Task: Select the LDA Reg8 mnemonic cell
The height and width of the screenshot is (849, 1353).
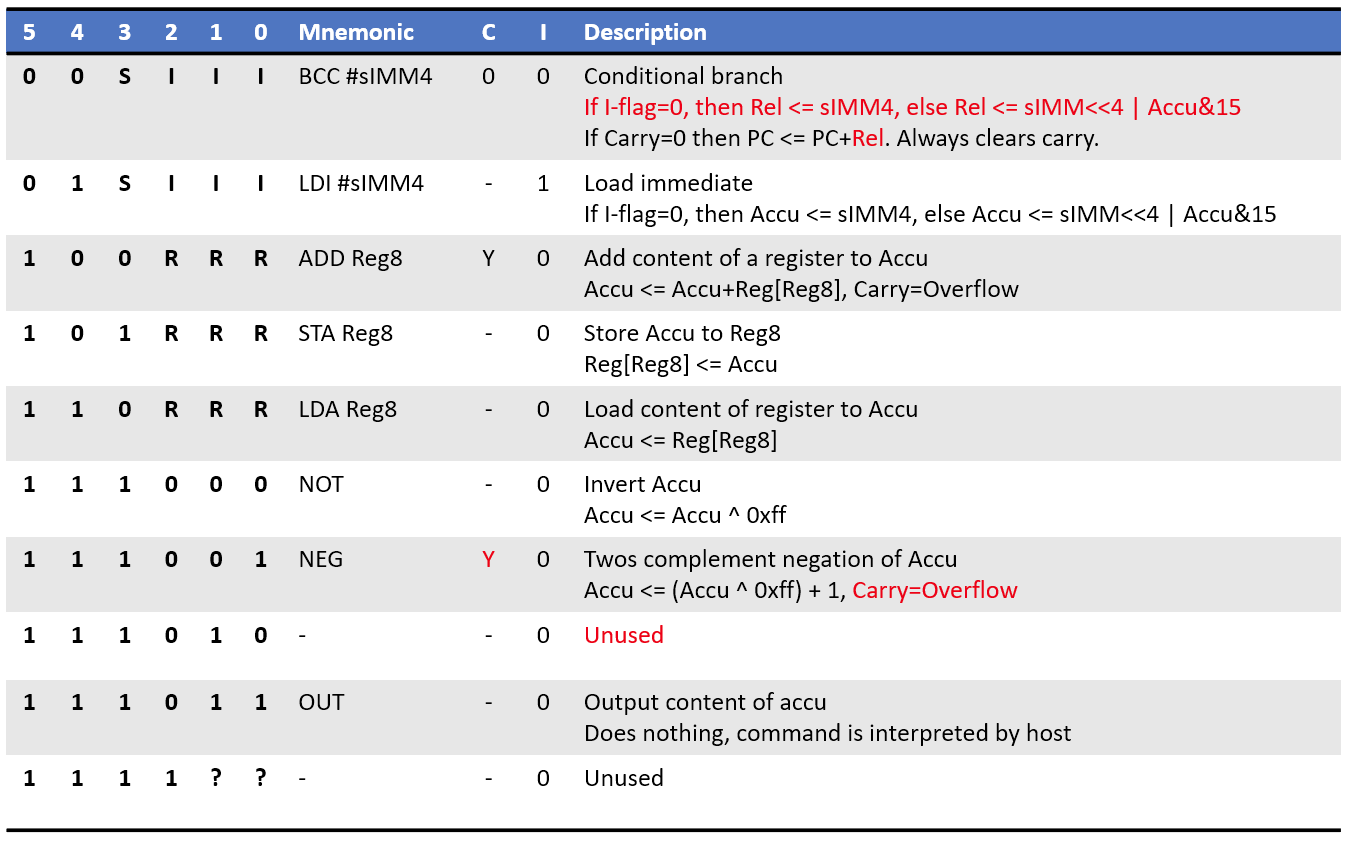Action: point(347,409)
